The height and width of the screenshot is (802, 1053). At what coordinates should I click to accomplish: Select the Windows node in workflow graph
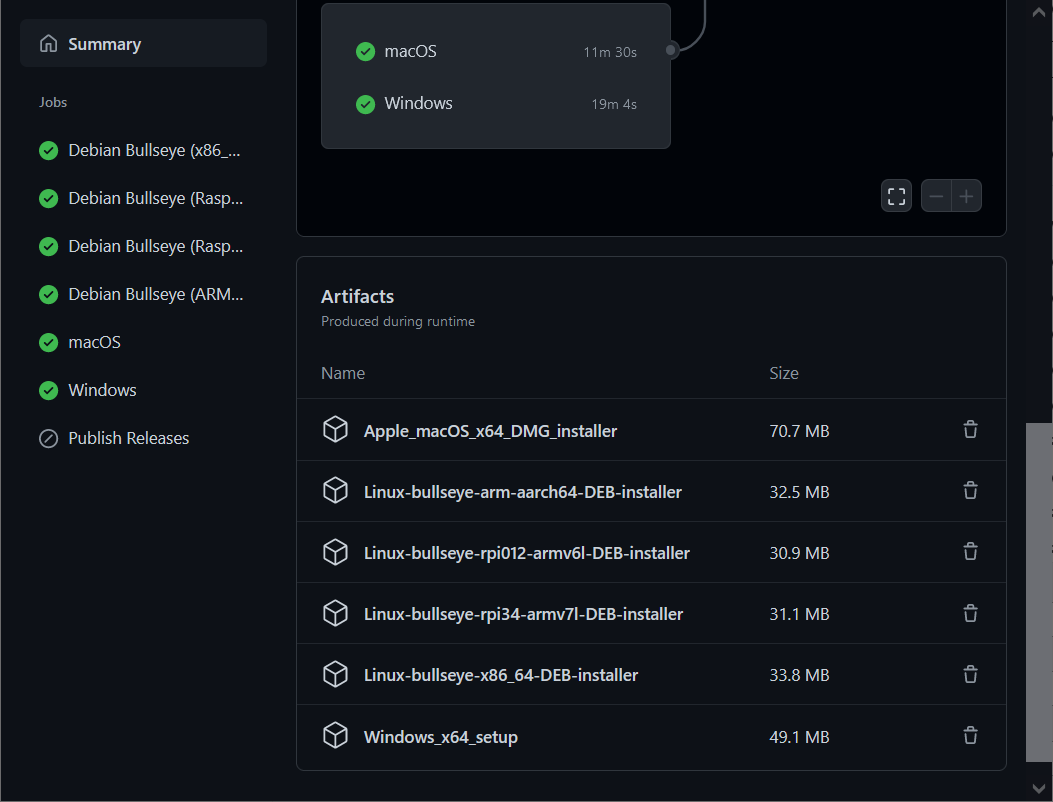496,103
